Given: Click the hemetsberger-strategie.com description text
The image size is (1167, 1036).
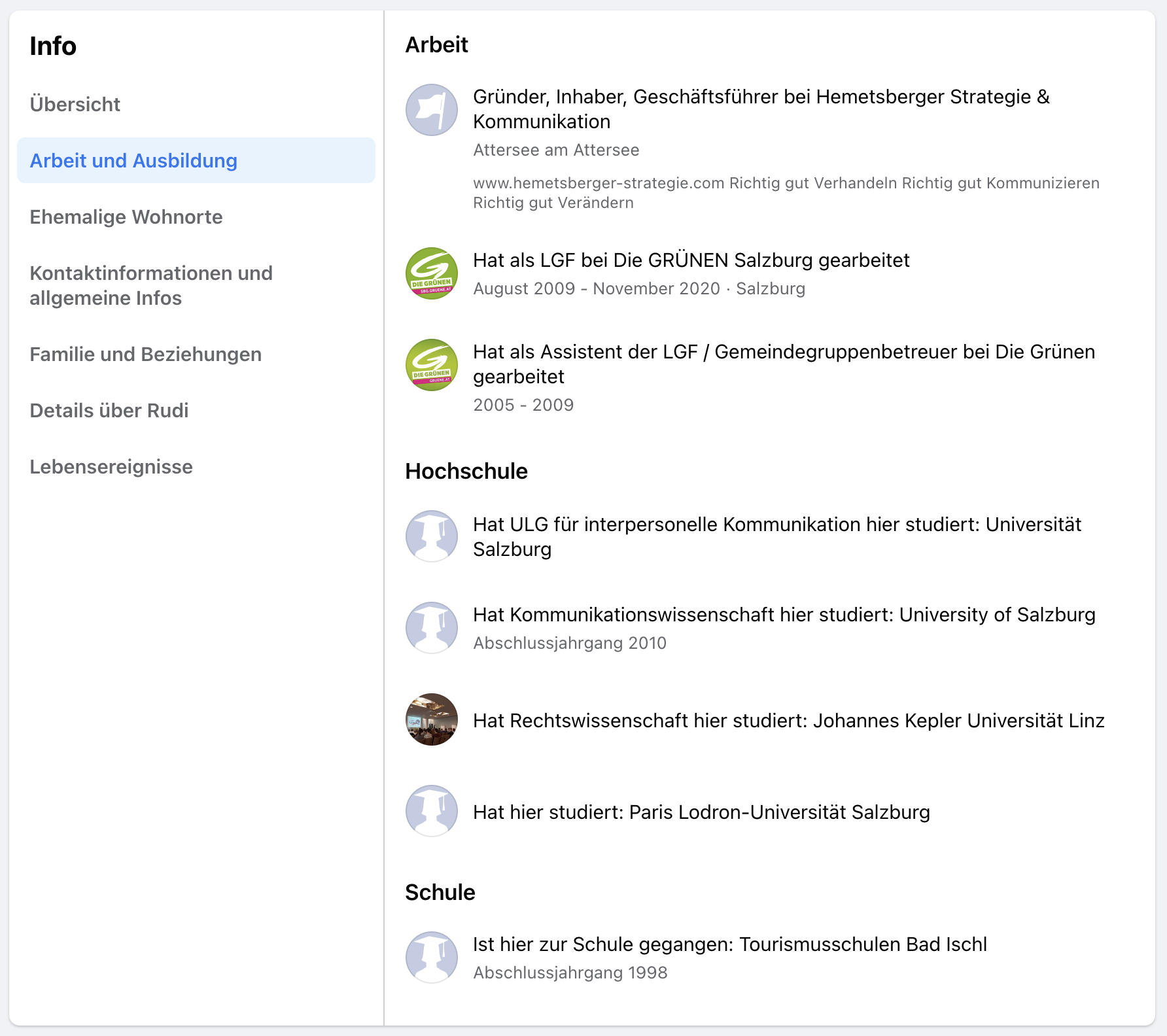Looking at the screenshot, I should tap(786, 193).
